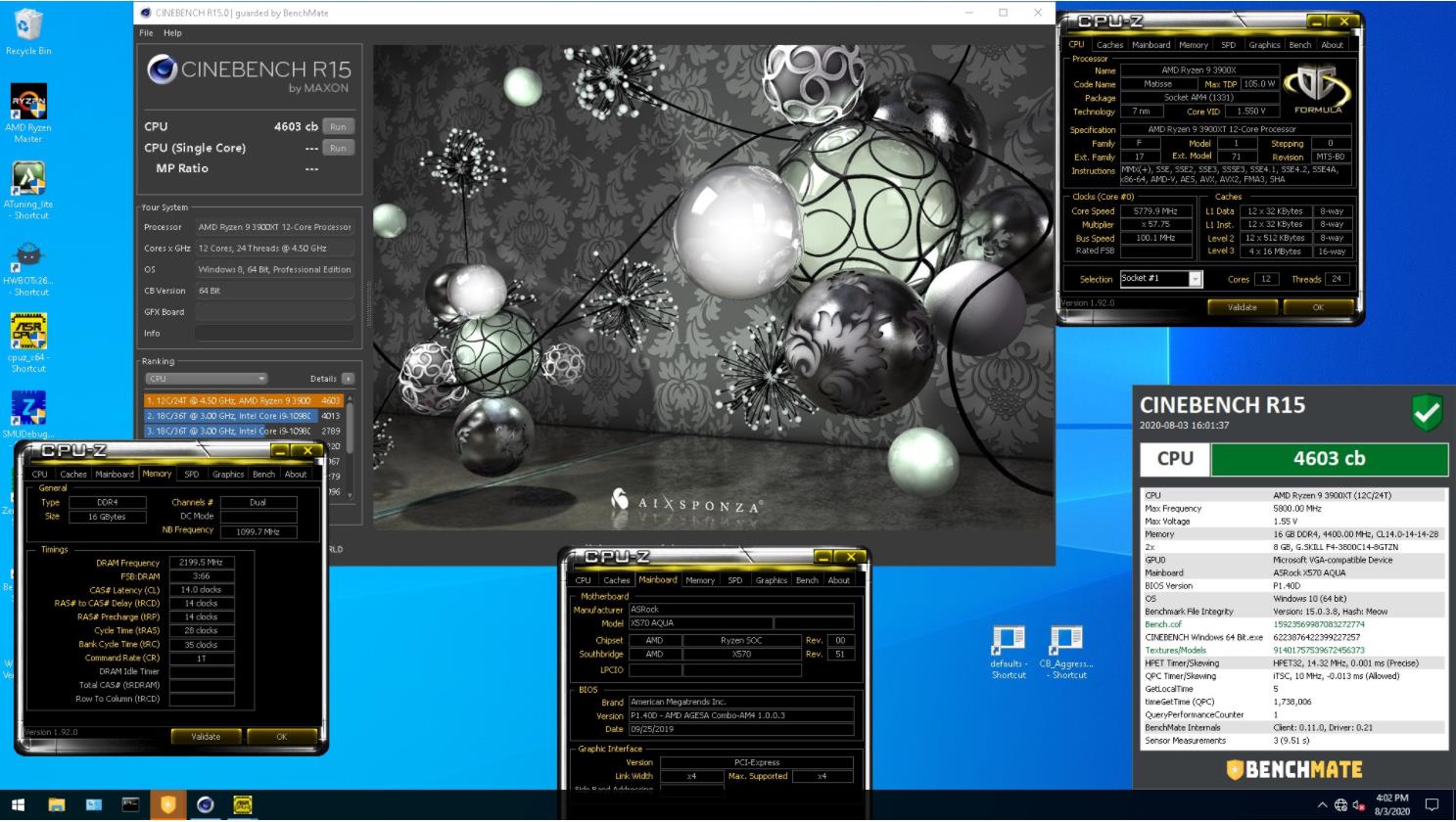This screenshot has height=822, width=1456.
Task: Run the CPU benchmark in Cinebench
Action: pos(338,126)
